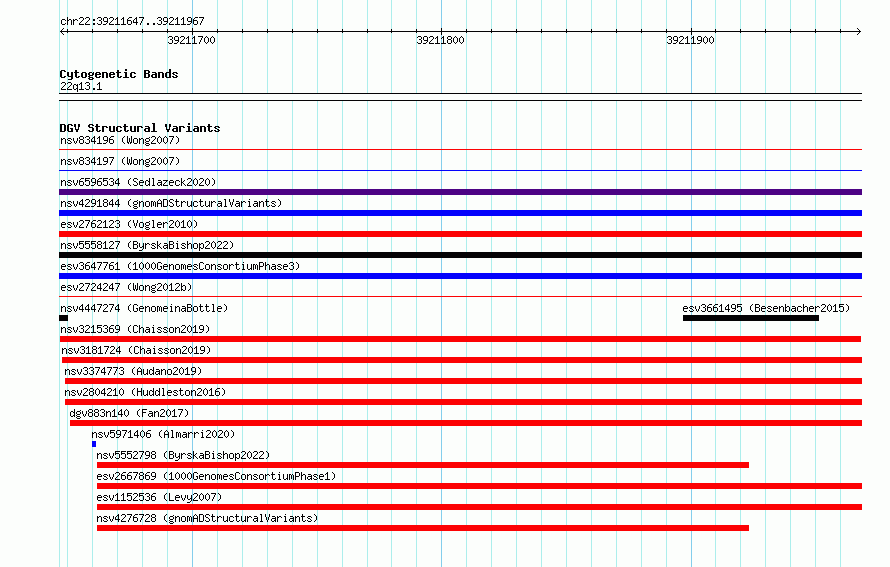
Task: Click the chr22:39211647..39211967 region label
Action: tap(132, 21)
